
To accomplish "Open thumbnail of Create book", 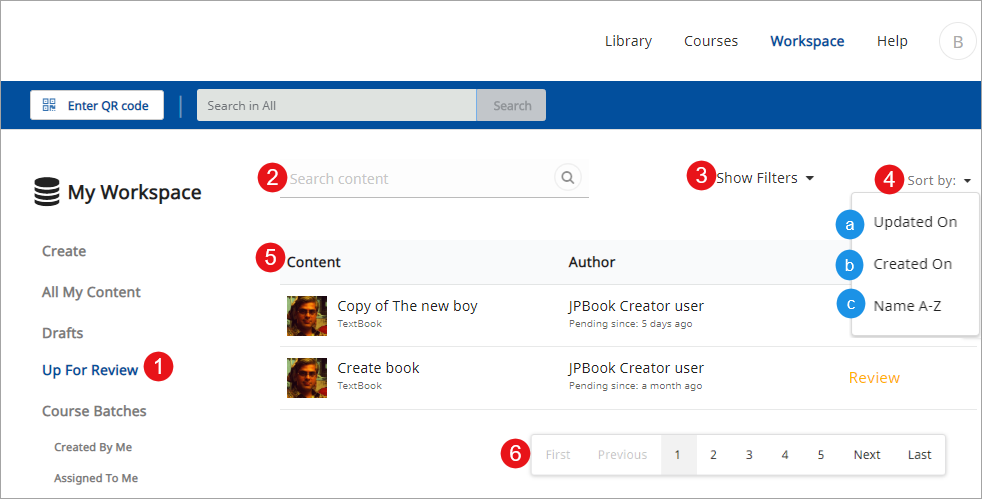I will coord(307,377).
